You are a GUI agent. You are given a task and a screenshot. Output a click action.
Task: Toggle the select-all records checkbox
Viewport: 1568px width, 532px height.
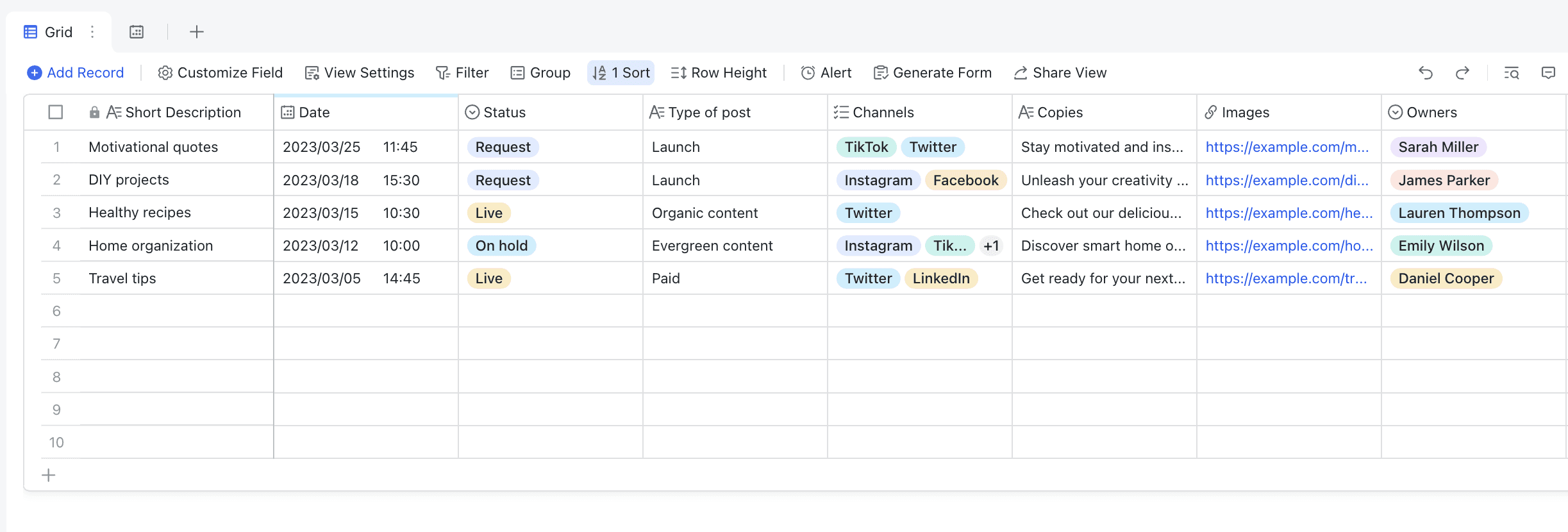pos(56,112)
